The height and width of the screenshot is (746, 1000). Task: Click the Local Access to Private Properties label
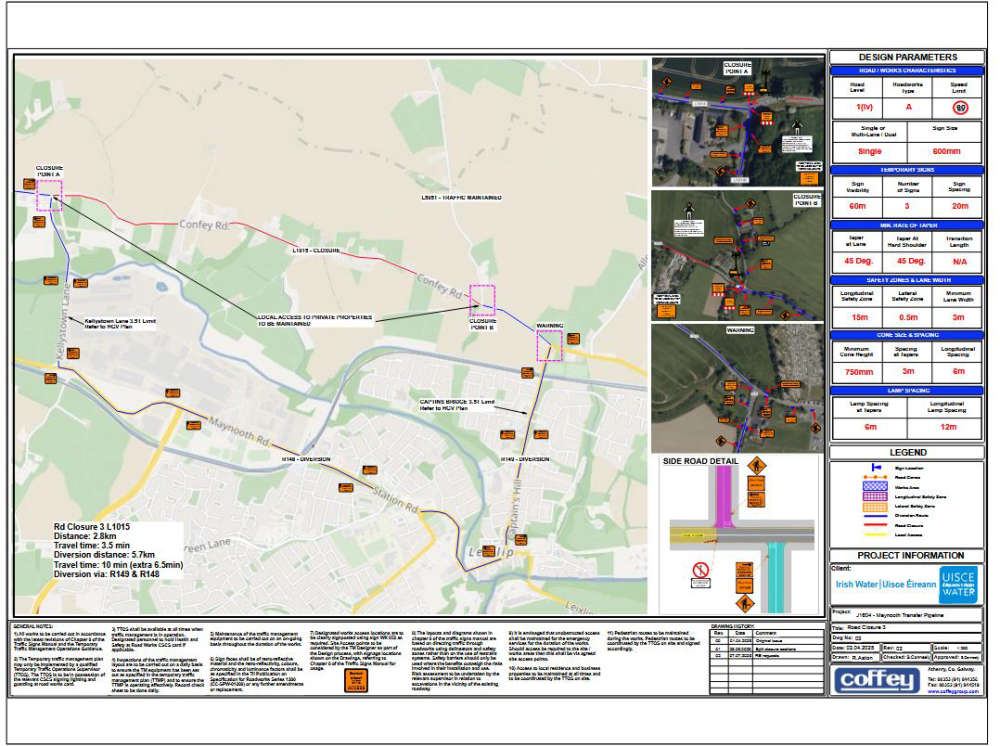point(314,320)
